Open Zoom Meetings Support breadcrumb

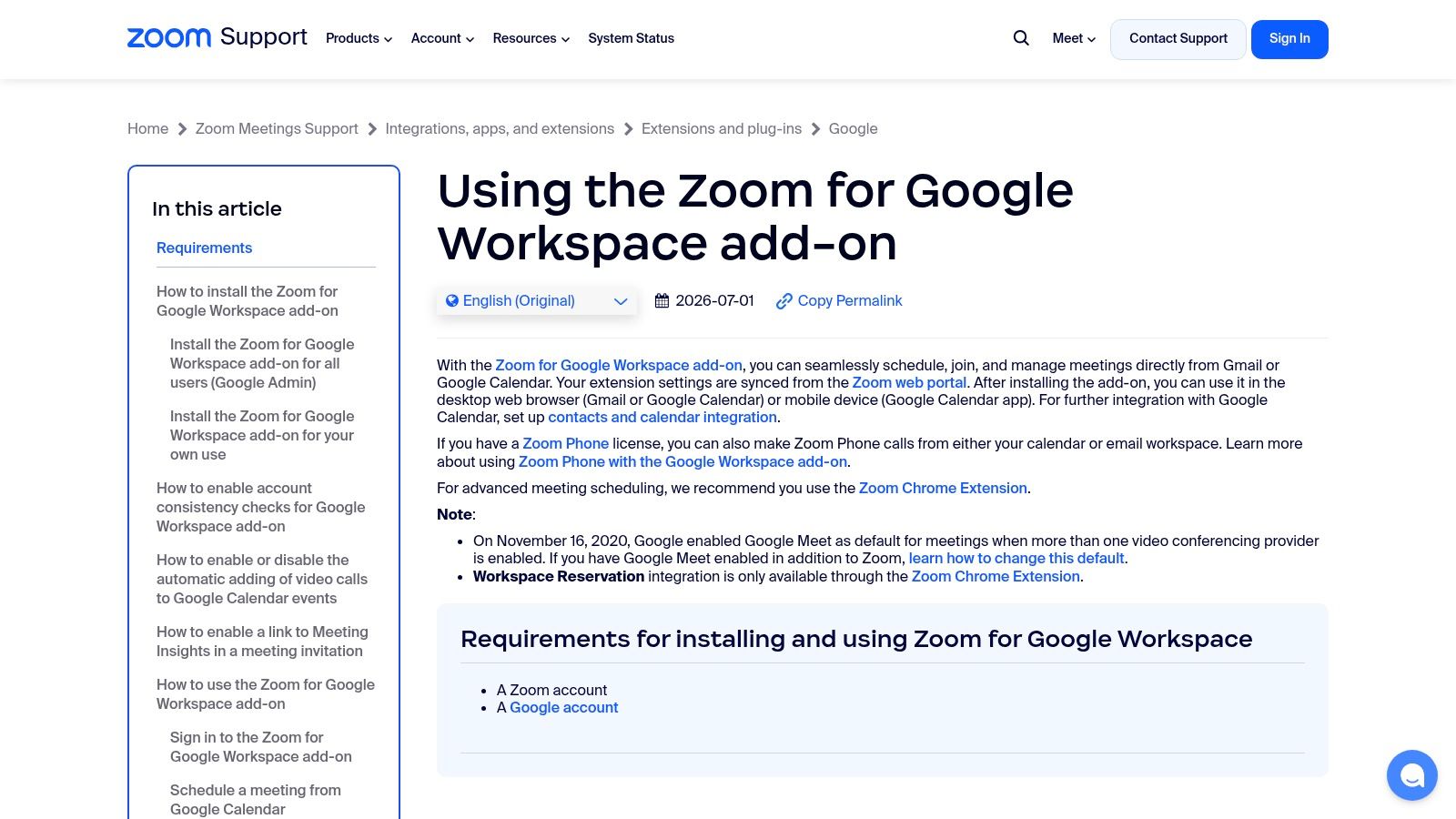click(277, 128)
